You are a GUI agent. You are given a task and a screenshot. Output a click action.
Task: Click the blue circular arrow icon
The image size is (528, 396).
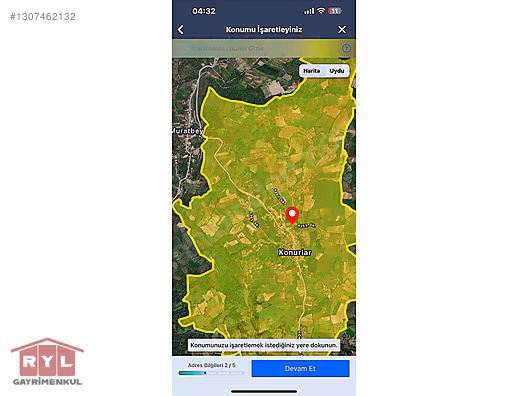(x=346, y=48)
